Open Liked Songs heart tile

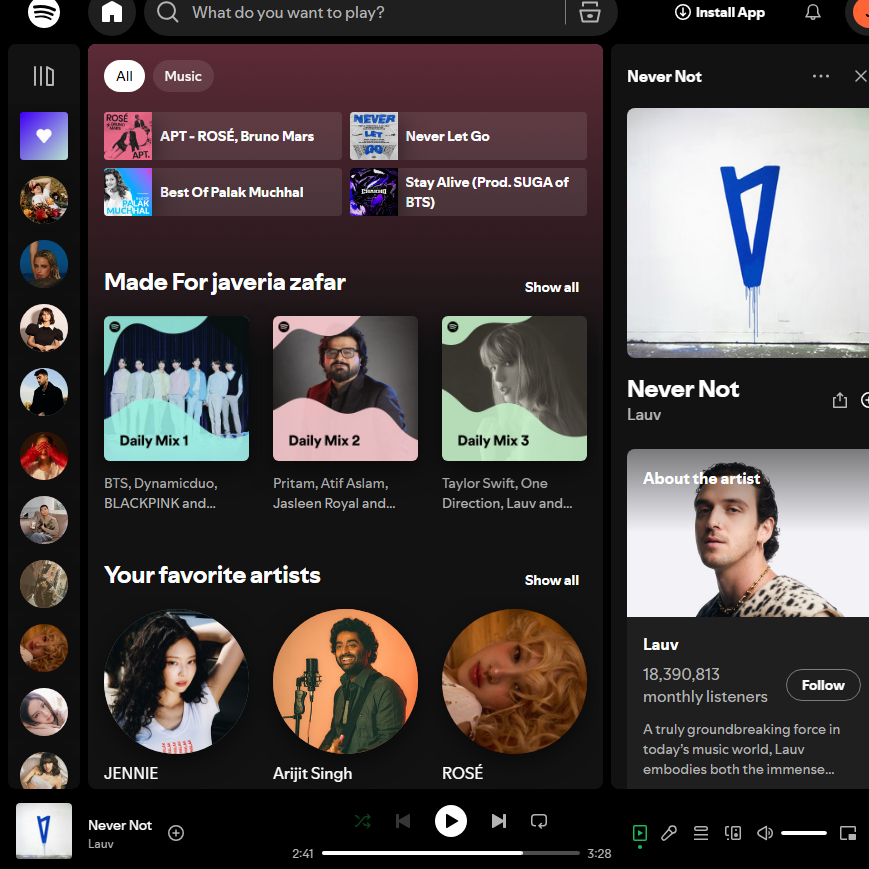click(x=44, y=136)
